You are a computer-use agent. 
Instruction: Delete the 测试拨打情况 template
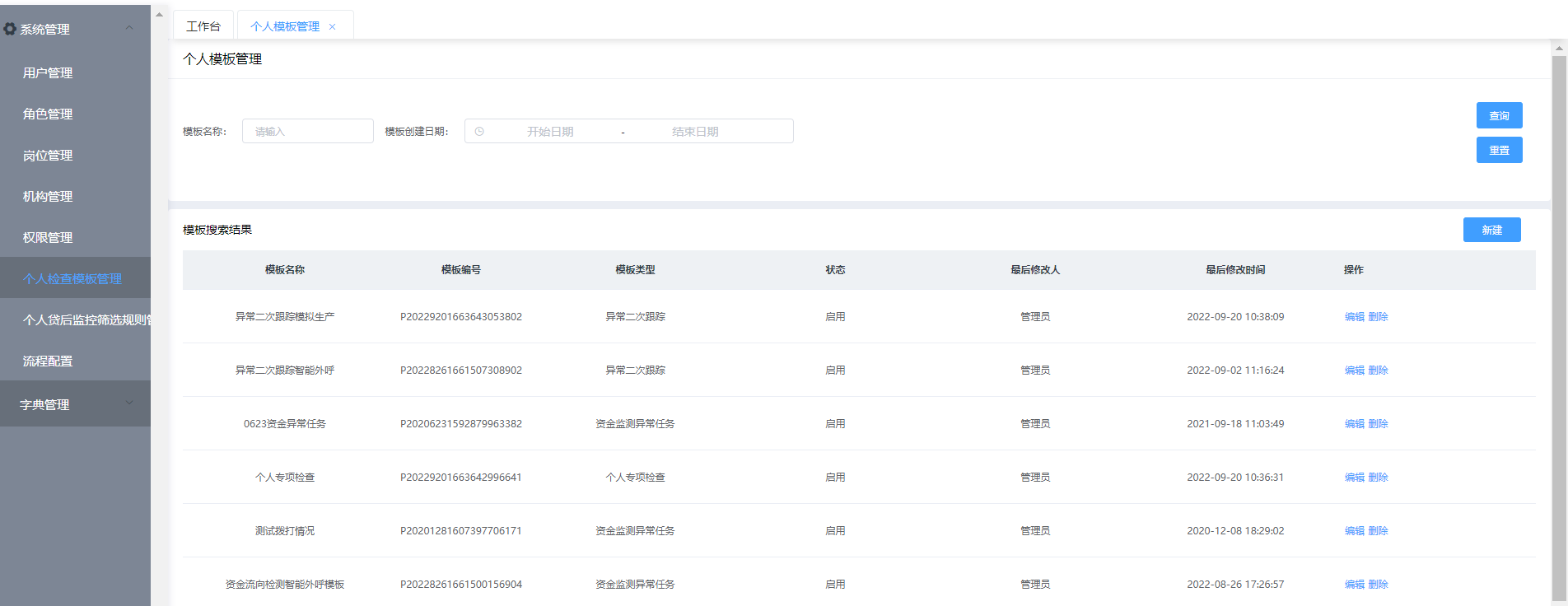click(1378, 530)
